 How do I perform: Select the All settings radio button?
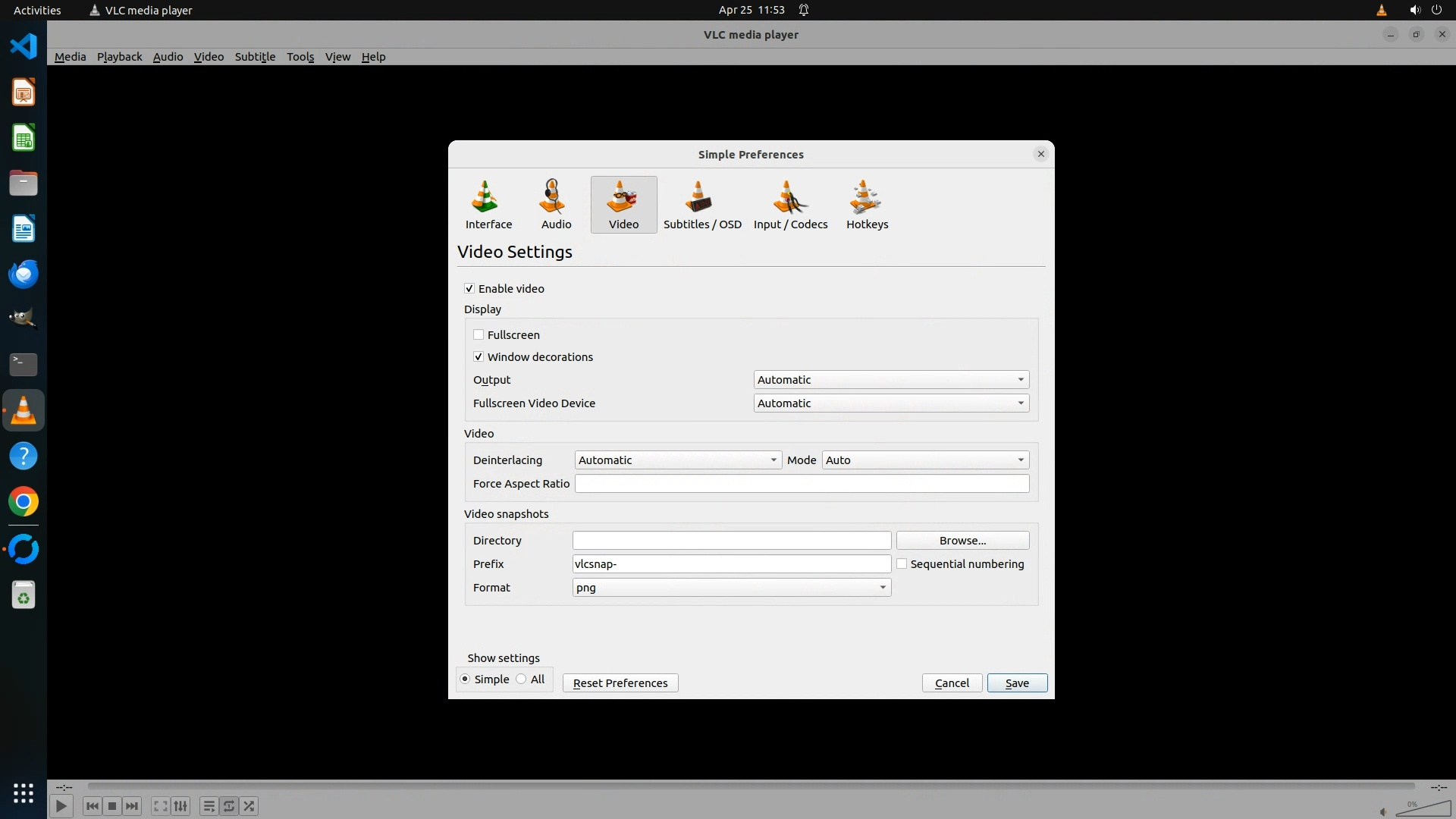(521, 679)
